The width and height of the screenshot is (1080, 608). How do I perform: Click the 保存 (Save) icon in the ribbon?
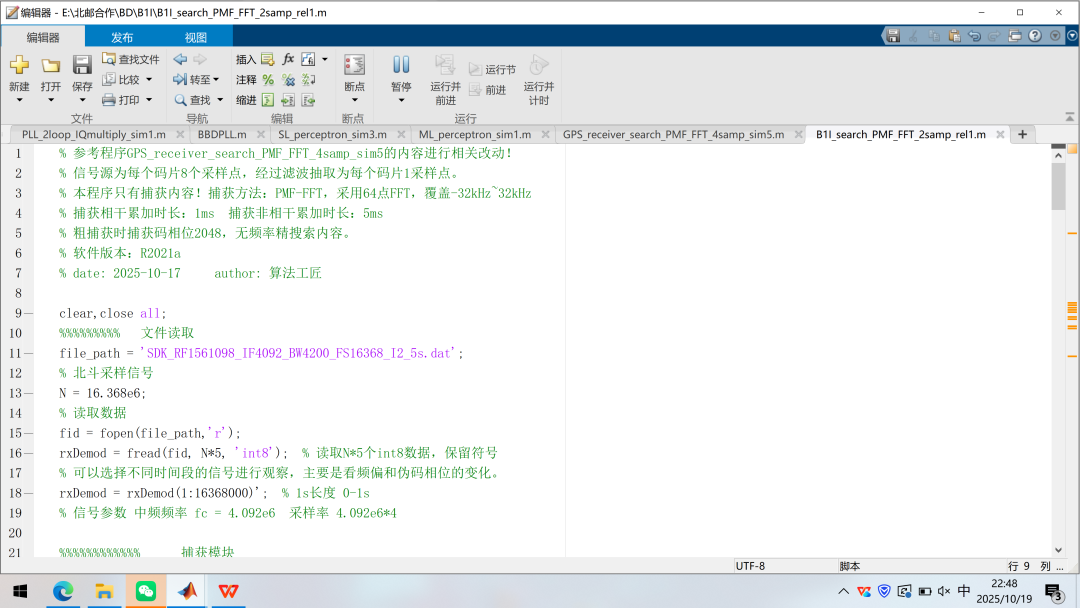[x=82, y=66]
